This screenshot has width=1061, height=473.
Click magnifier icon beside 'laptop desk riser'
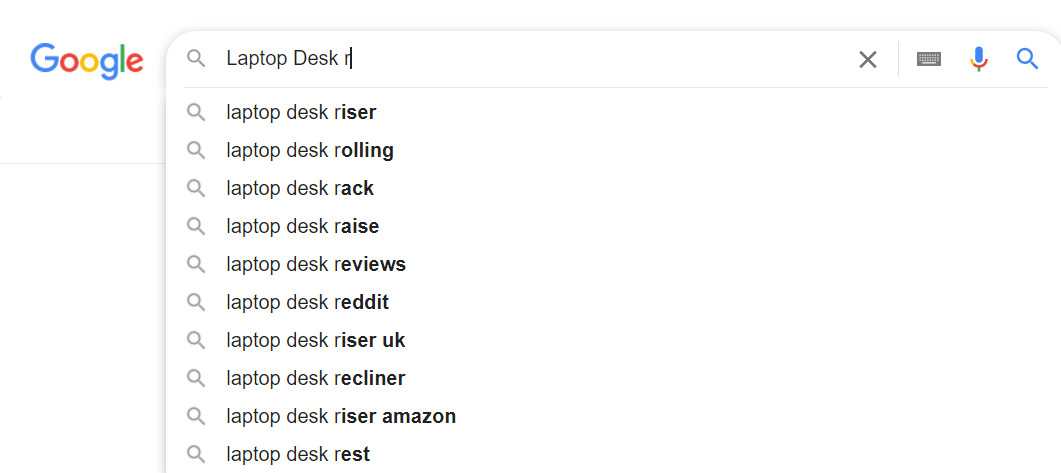196,112
